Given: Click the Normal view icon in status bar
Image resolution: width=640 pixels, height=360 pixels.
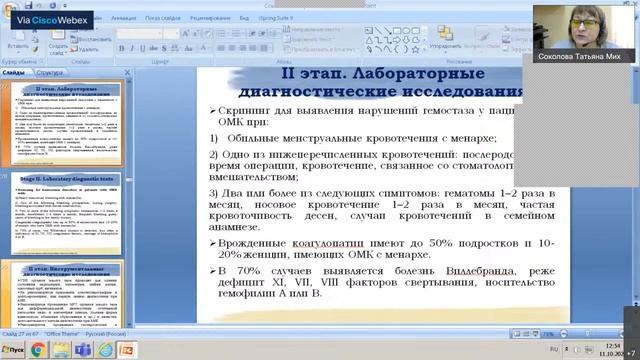Looking at the screenshot, I should 517,334.
